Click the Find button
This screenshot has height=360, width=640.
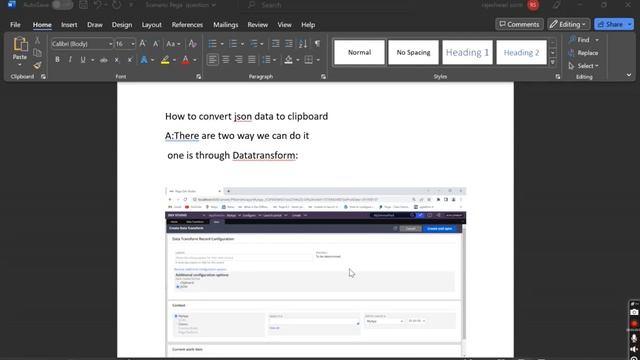tap(580, 40)
